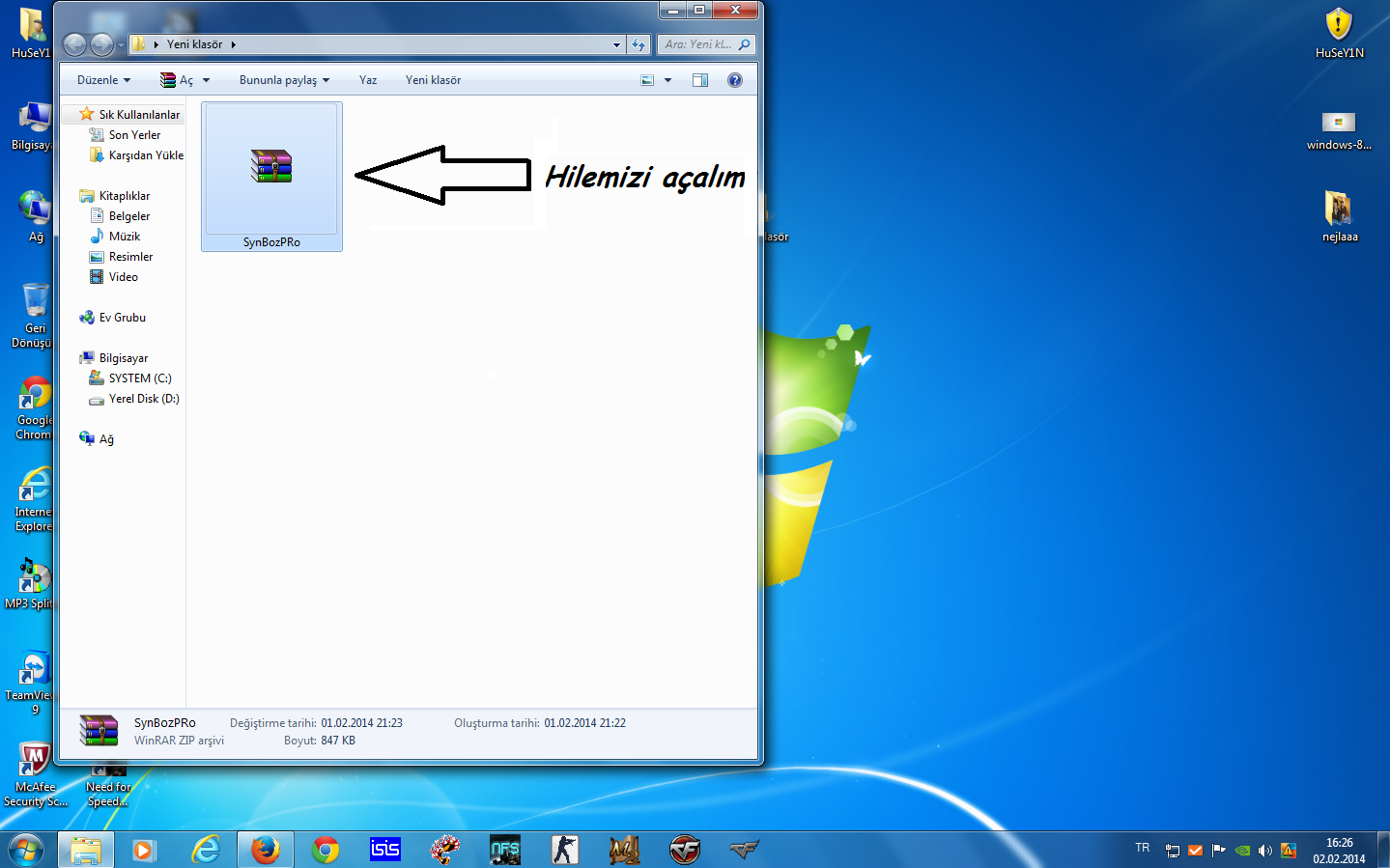Open Google Chrome from the taskbar
Viewport: 1390px width, 868px height.
click(326, 850)
